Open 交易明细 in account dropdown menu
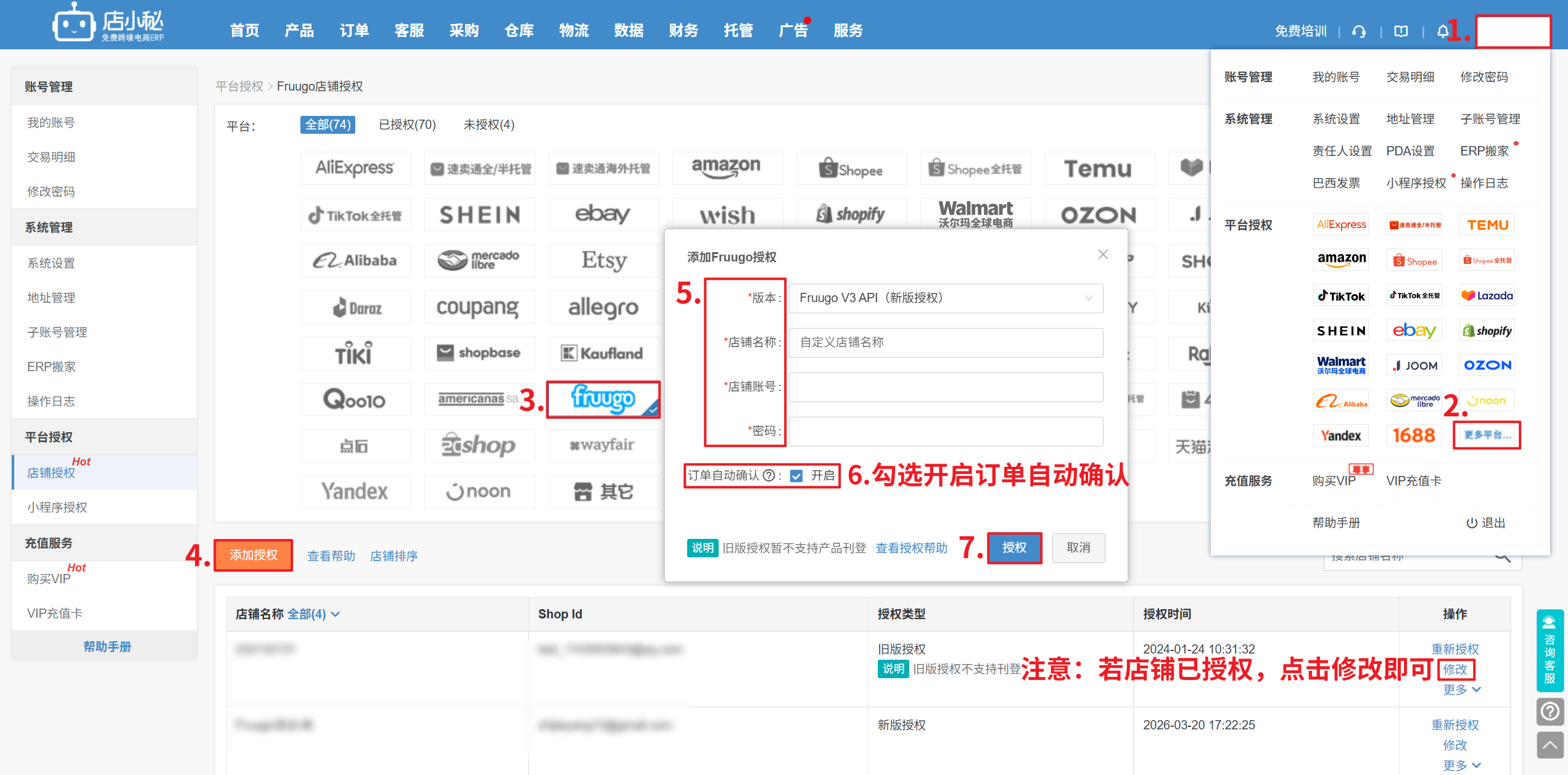The width and height of the screenshot is (1568, 775). (1409, 76)
